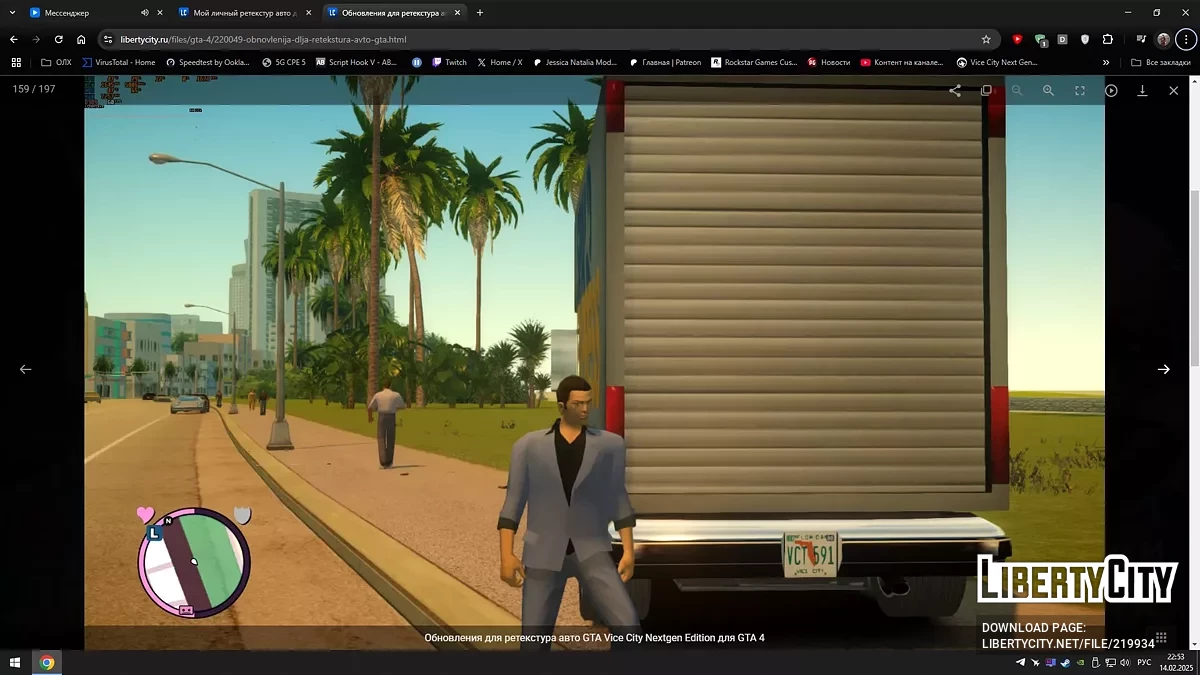Click the share icon in the gallery toolbar
Viewport: 1200px width, 675px height.
click(x=955, y=90)
